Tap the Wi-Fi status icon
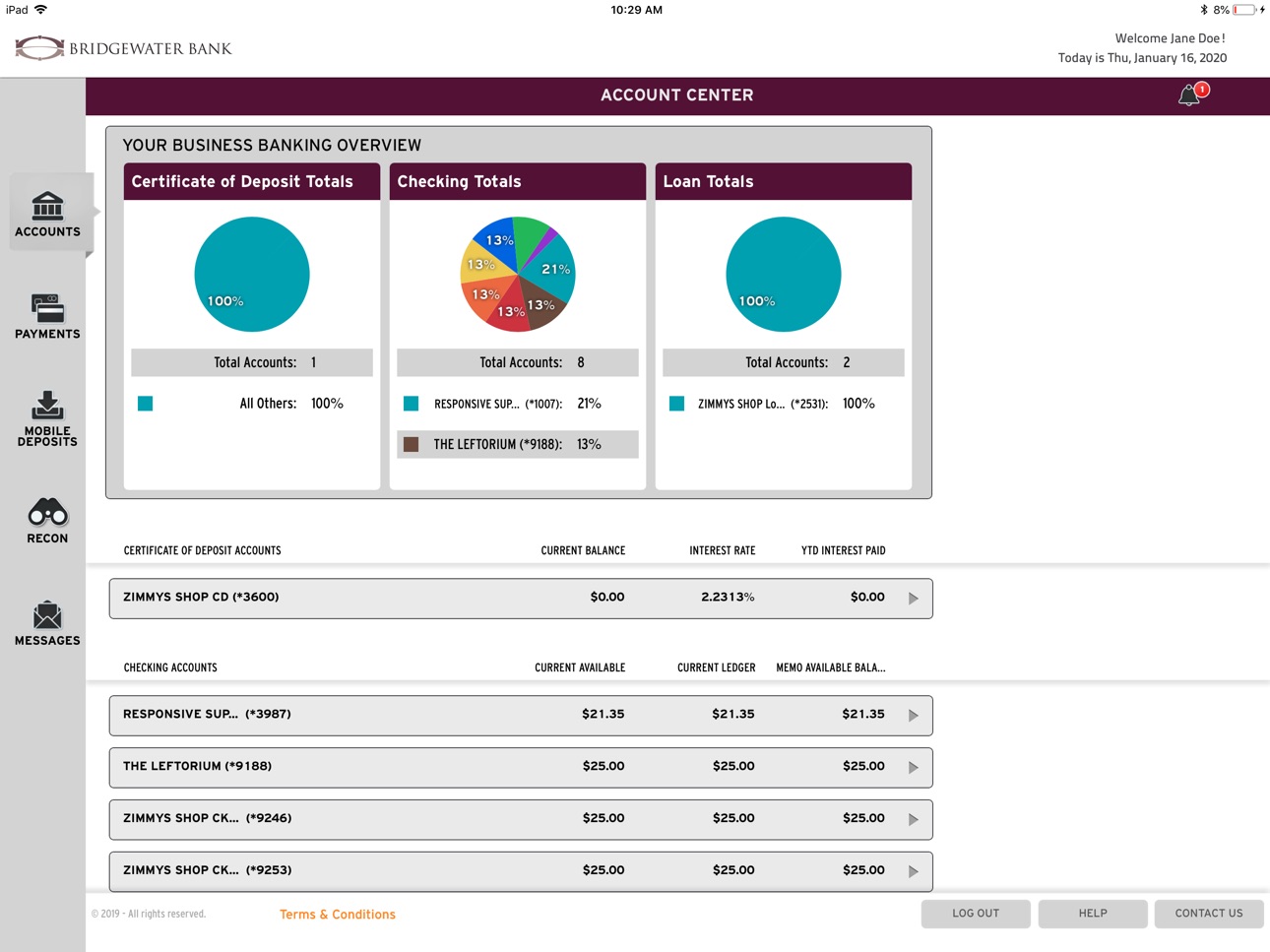Screen dimensions: 1270x952 pyautogui.click(x=40, y=10)
